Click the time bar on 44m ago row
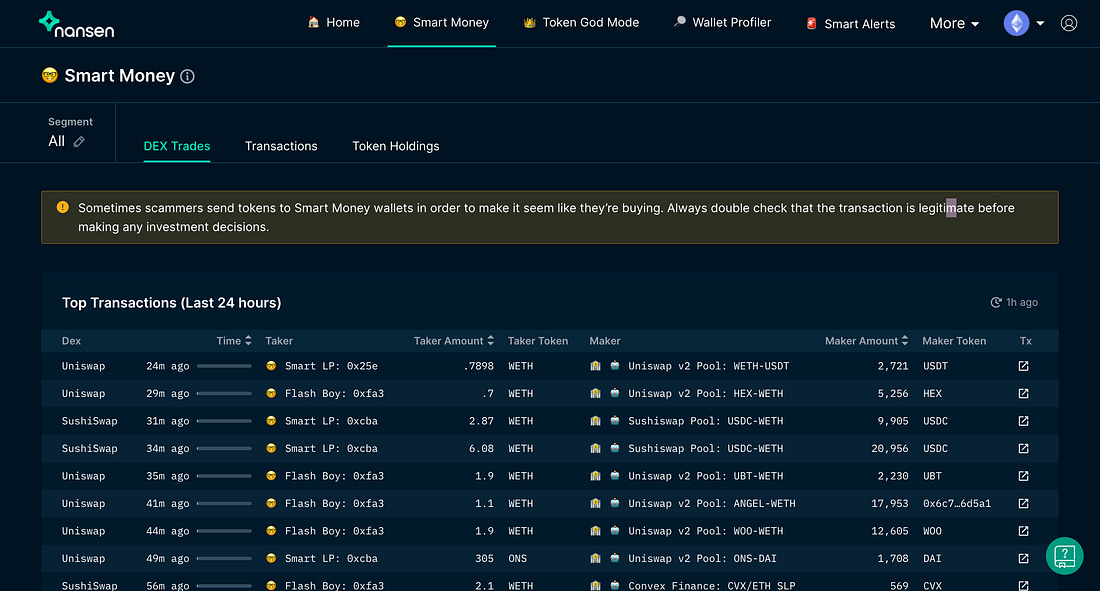This screenshot has width=1100, height=591. click(224, 531)
